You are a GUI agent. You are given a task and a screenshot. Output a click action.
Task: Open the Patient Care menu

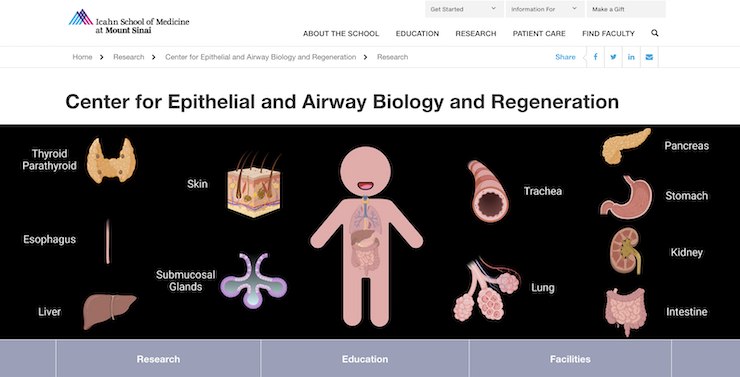(x=539, y=34)
